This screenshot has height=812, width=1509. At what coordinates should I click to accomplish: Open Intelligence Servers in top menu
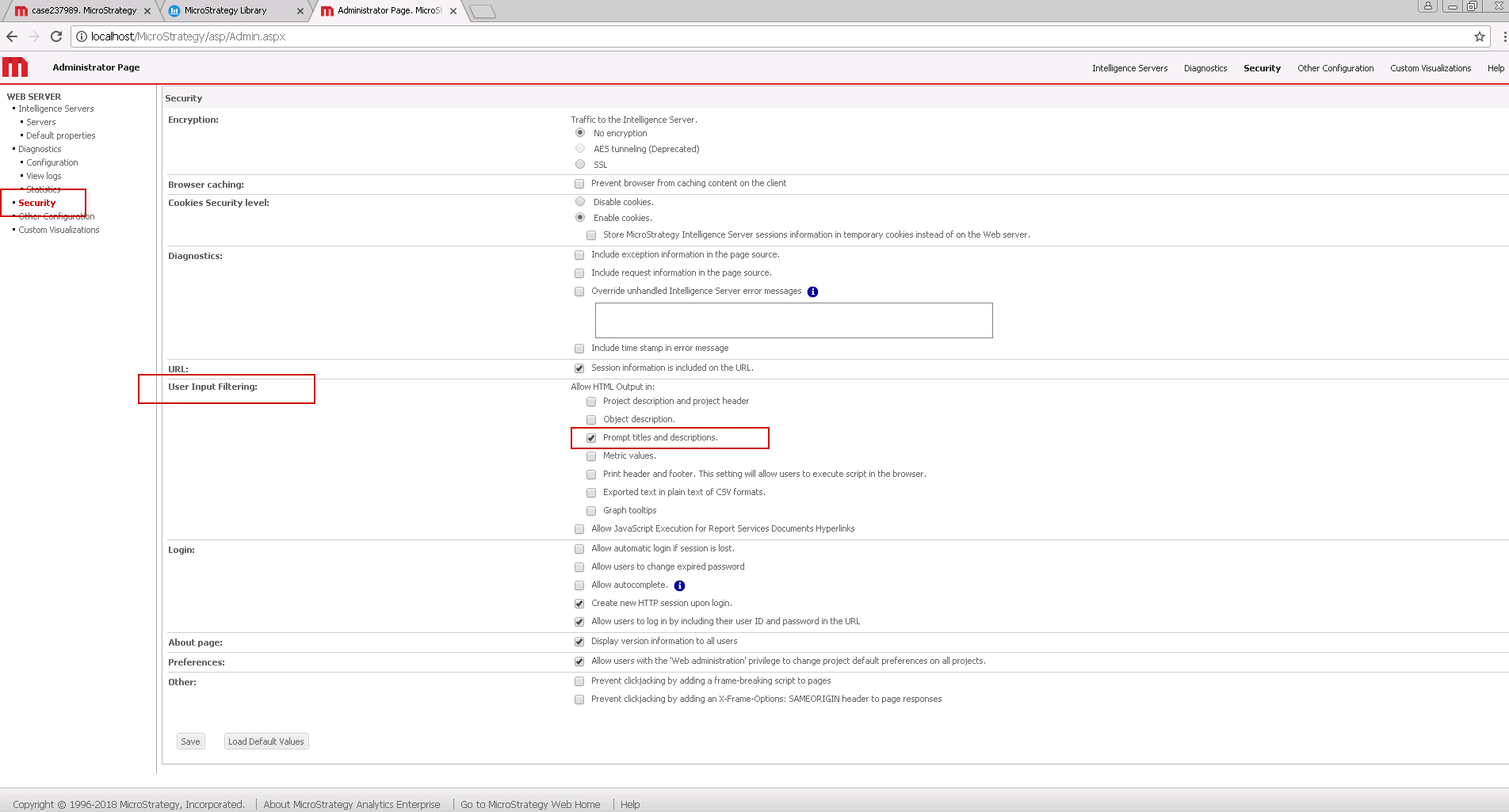(1129, 68)
